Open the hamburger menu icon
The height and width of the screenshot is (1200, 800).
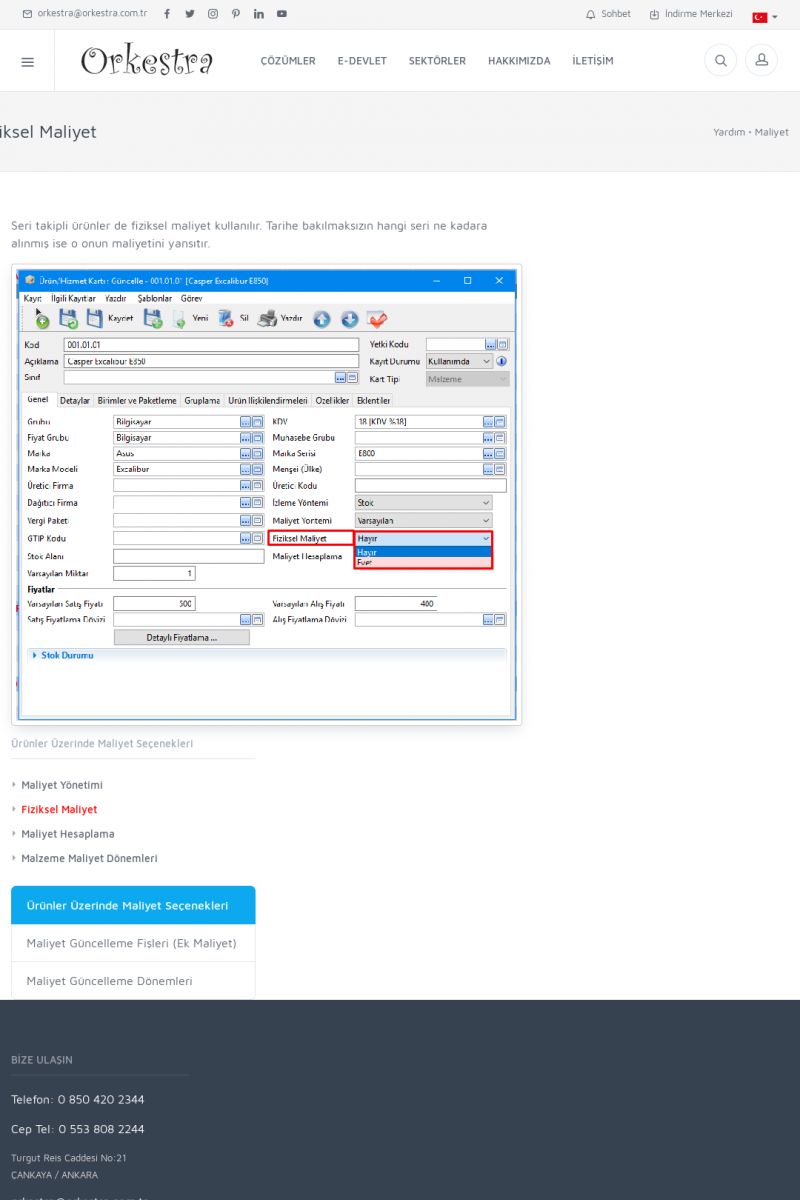click(27, 62)
